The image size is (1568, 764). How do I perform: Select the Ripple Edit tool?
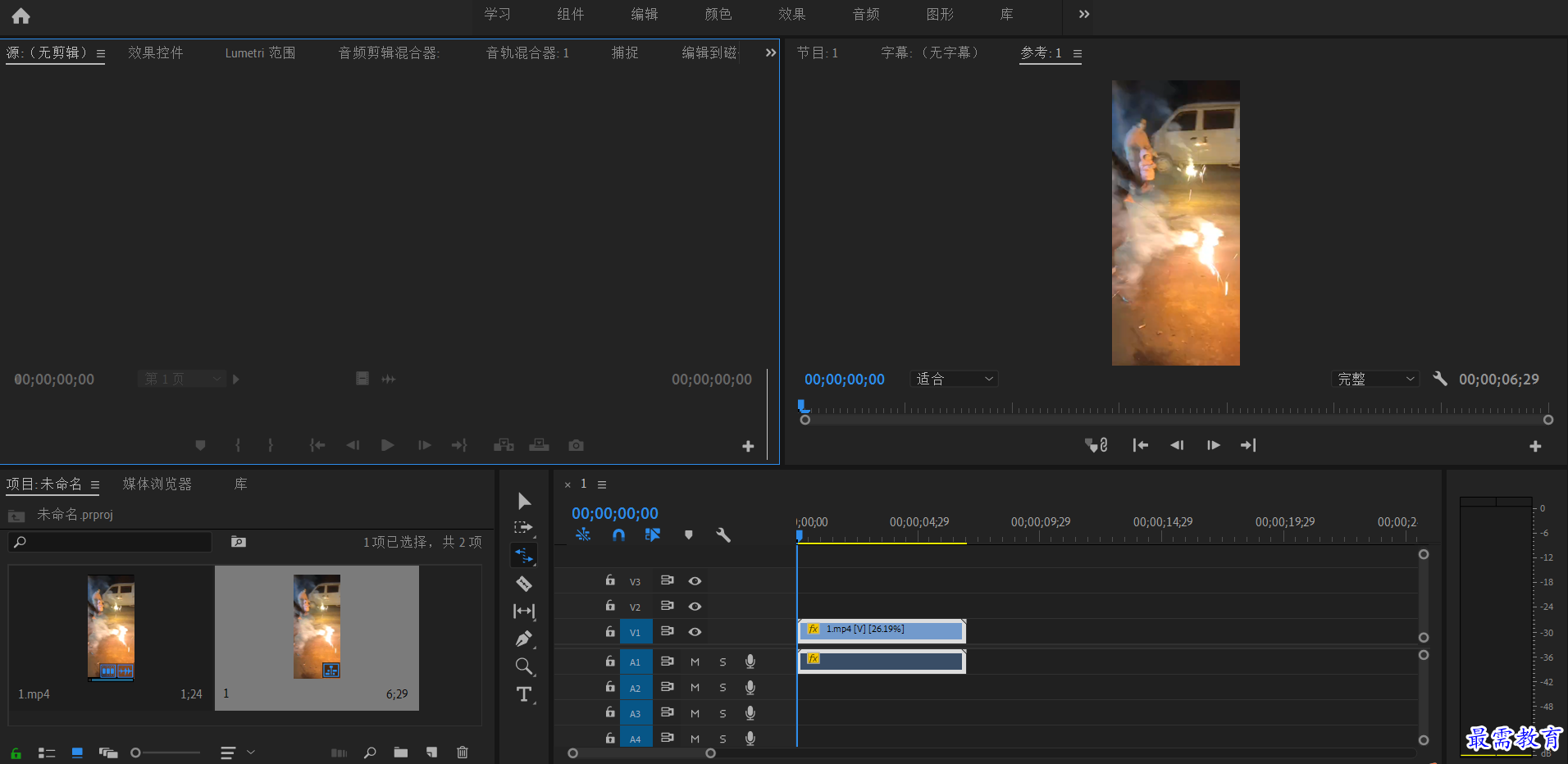tap(524, 556)
